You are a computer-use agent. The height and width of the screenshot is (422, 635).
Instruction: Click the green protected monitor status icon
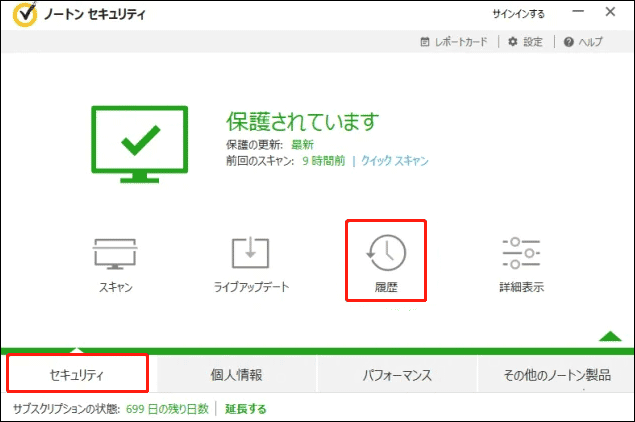click(x=140, y=144)
